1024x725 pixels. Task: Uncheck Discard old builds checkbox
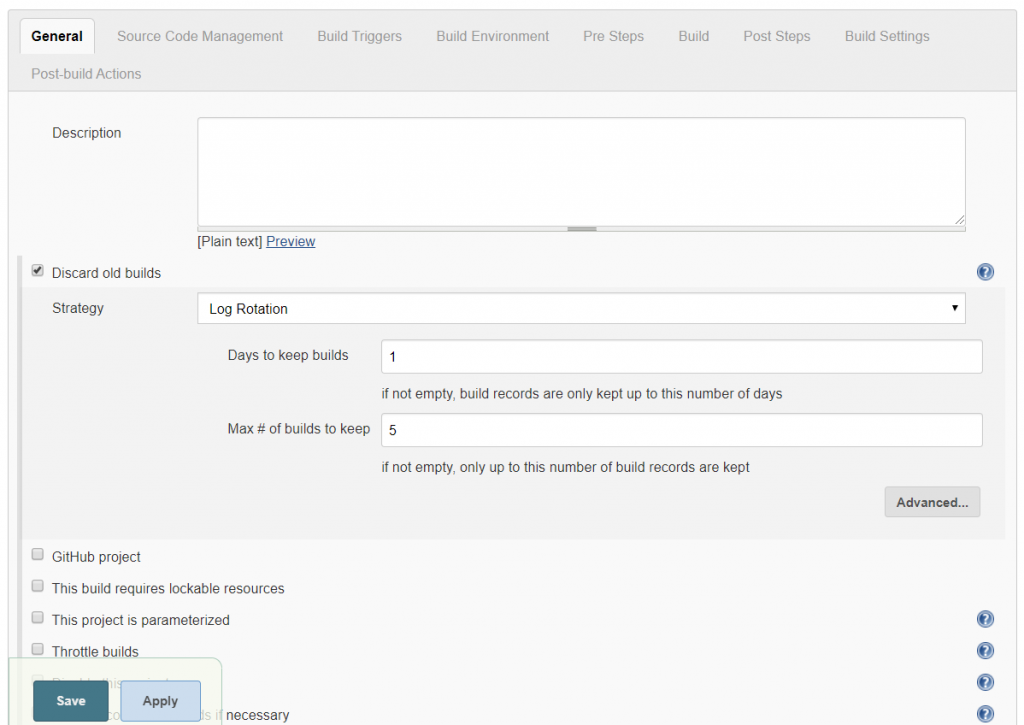point(38,270)
